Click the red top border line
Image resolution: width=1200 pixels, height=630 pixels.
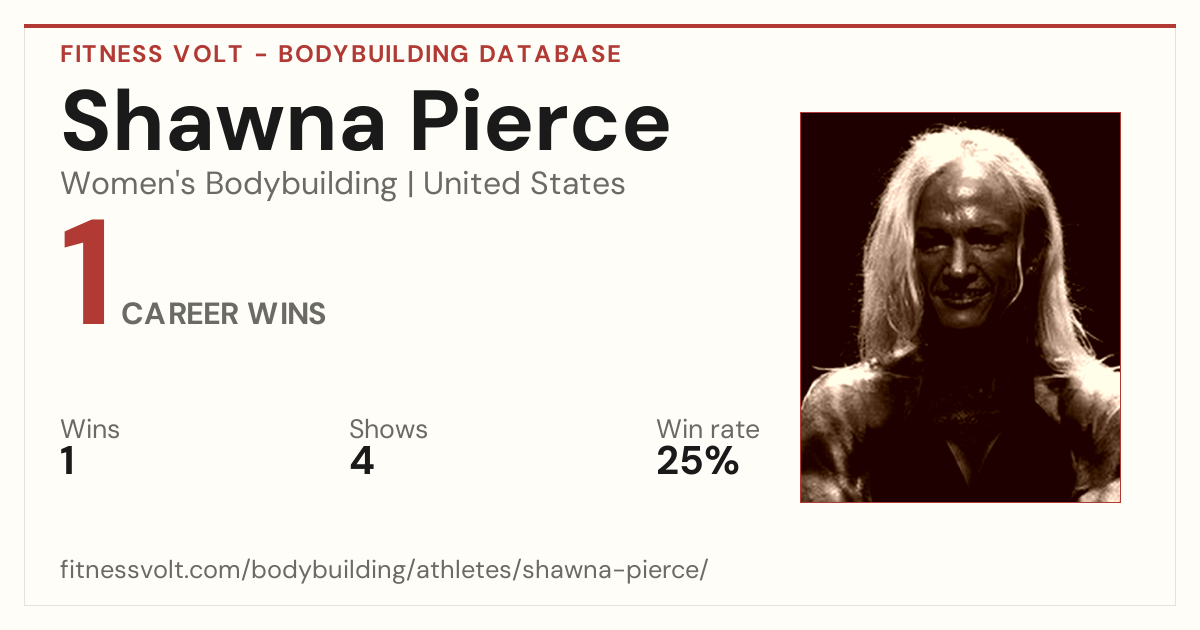(x=600, y=26)
